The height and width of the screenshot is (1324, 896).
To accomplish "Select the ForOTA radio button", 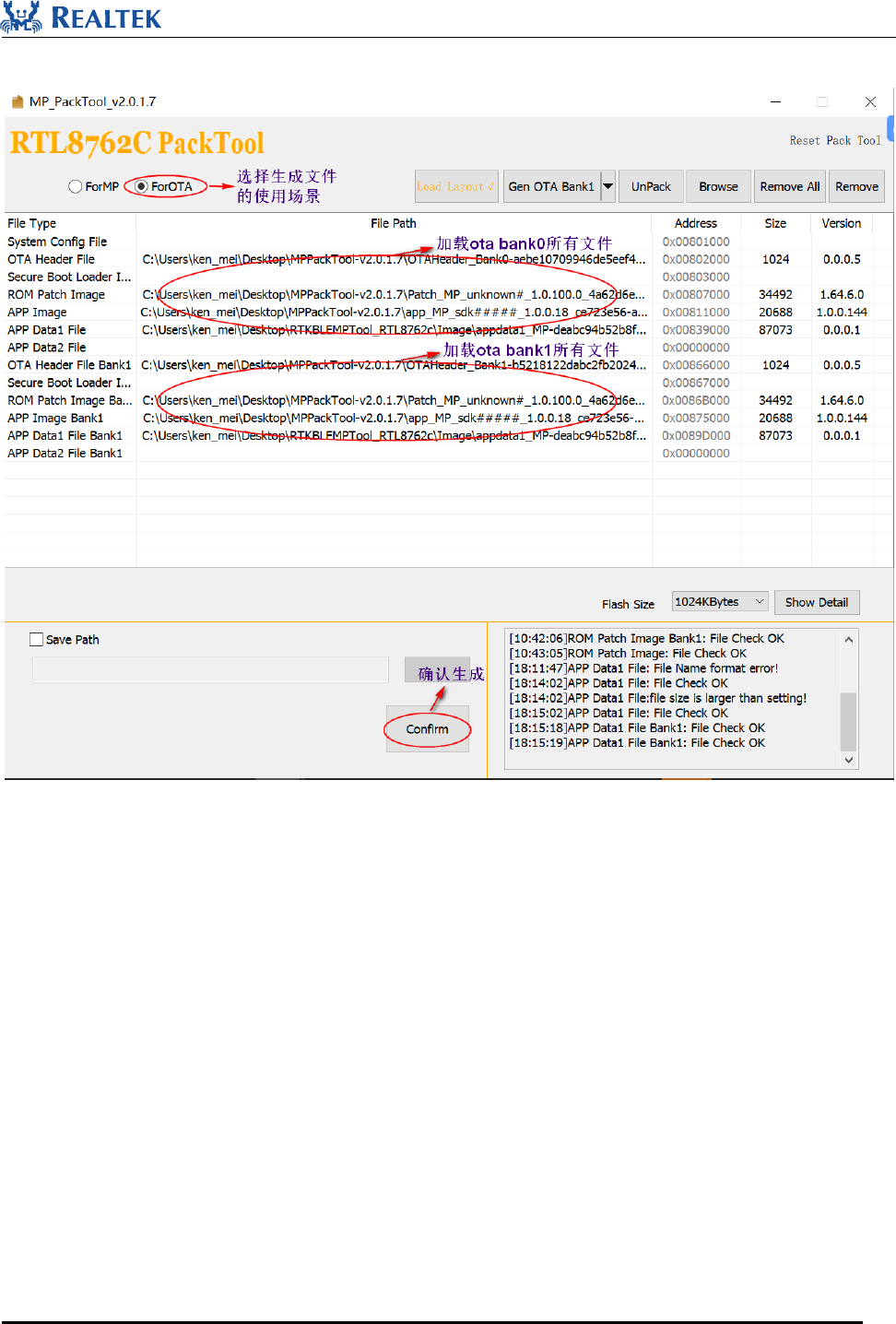I will (x=142, y=186).
